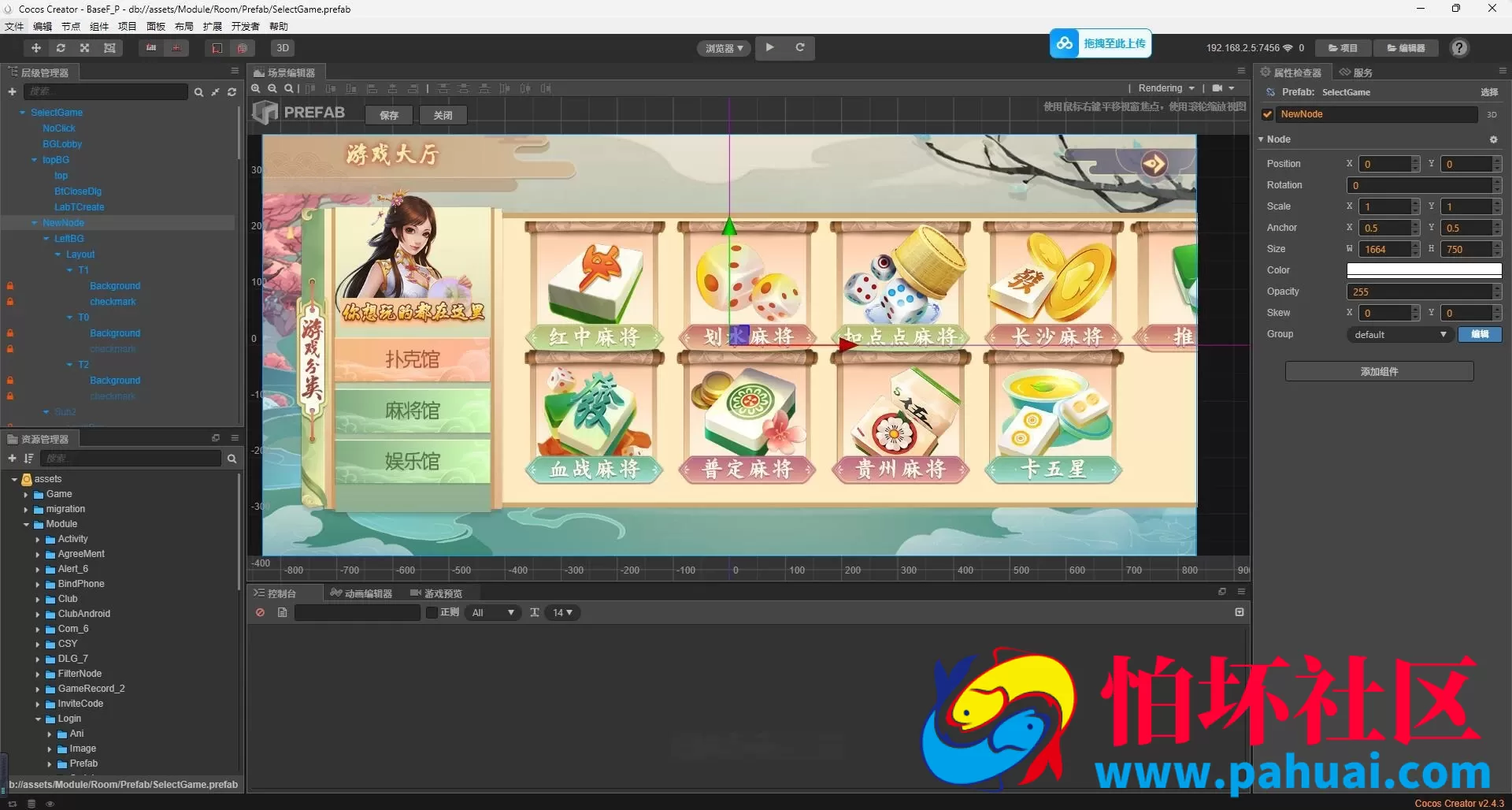
Task: Click the Opacity value field
Action: [1418, 292]
